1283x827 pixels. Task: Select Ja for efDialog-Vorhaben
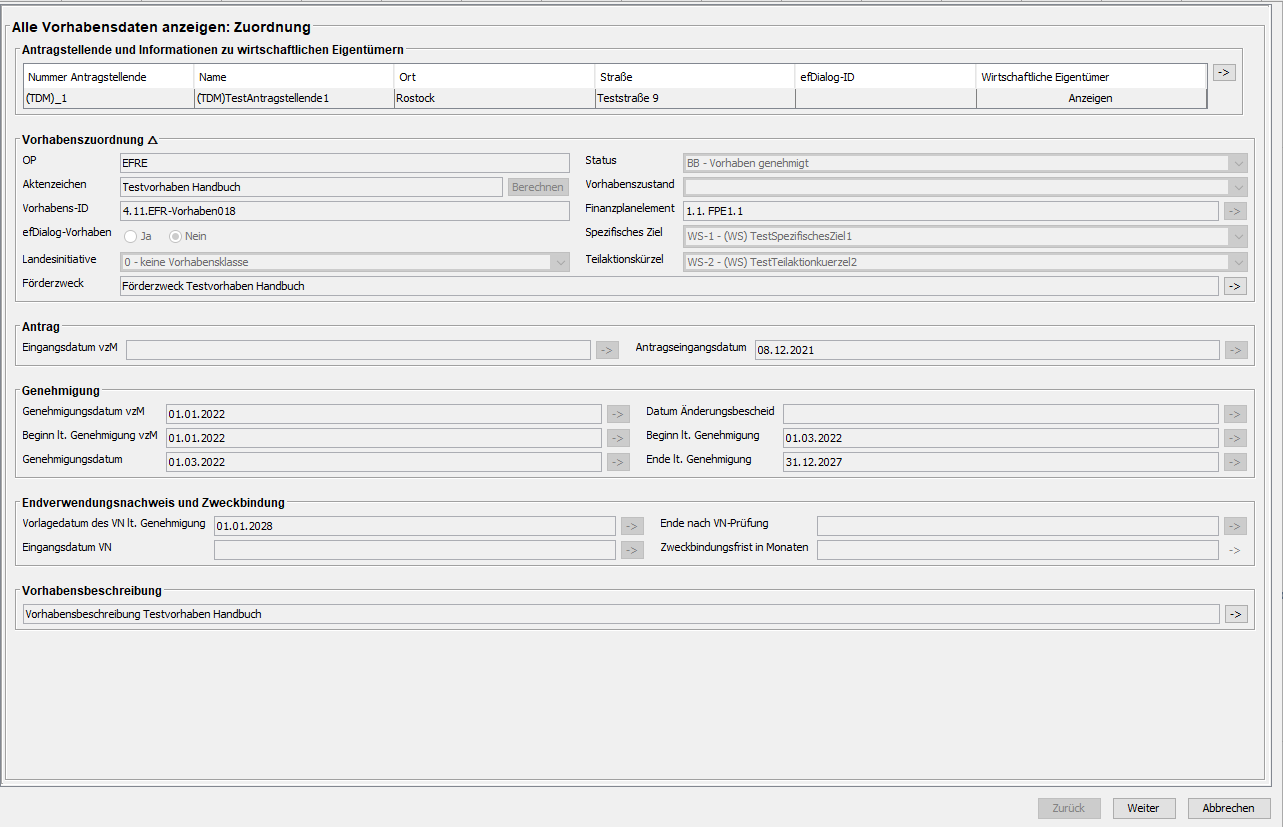131,236
